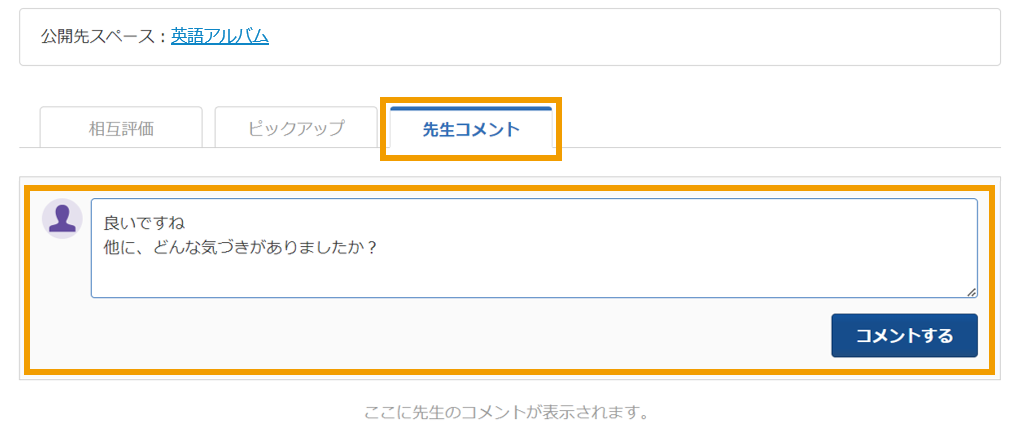The image size is (1012, 430).
Task: Focus the teacher comment text area
Action: tap(534, 248)
